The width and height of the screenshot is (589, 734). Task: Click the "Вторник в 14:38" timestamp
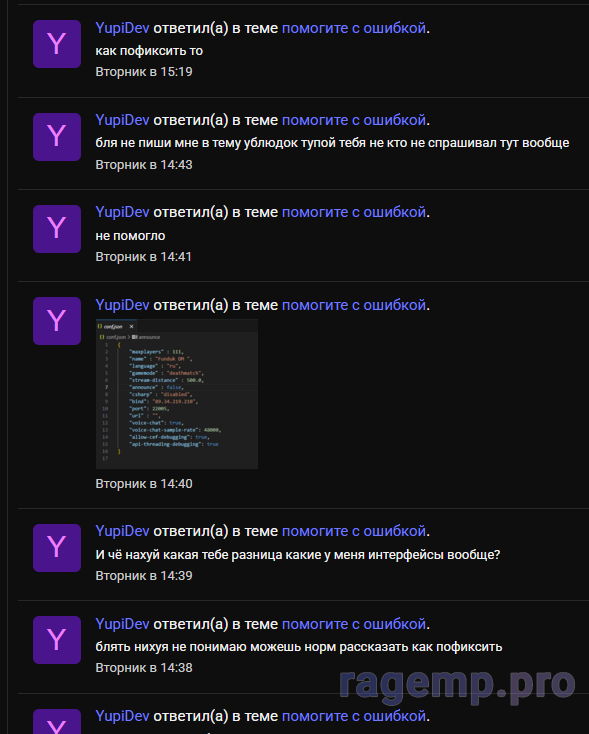tap(144, 668)
